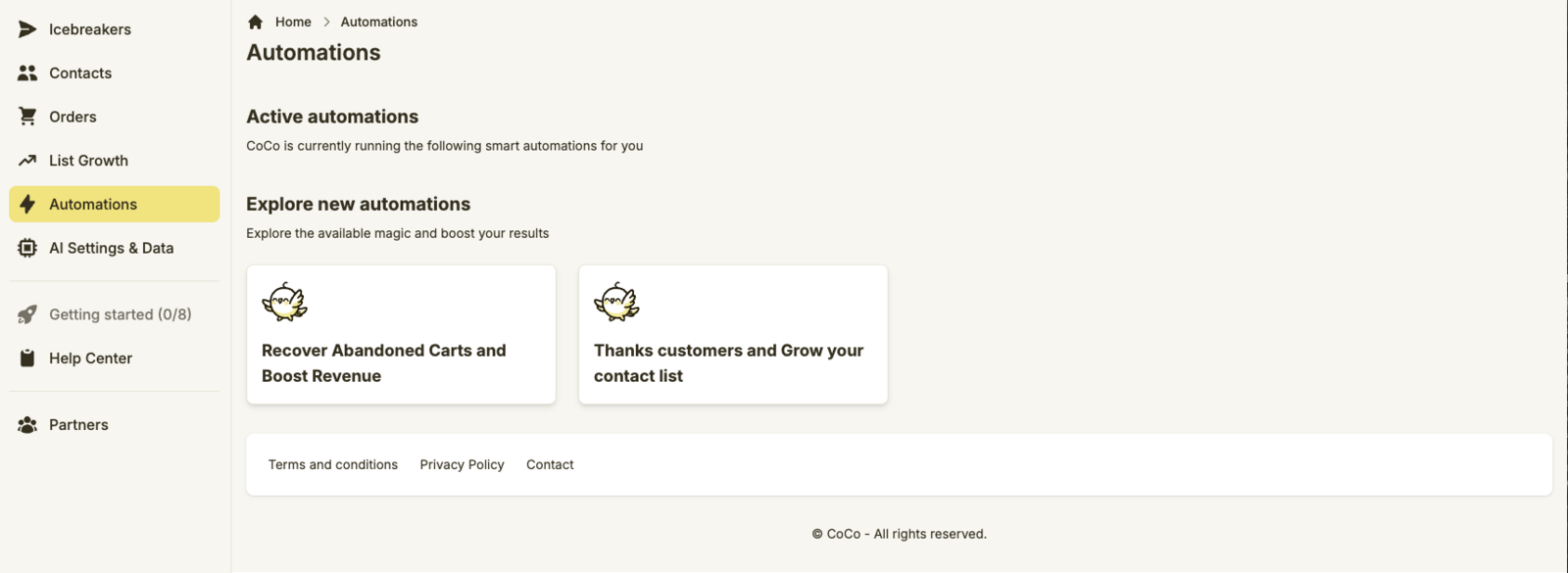The height and width of the screenshot is (573, 1568).
Task: Open the Contacts menu item
Action: pos(80,73)
